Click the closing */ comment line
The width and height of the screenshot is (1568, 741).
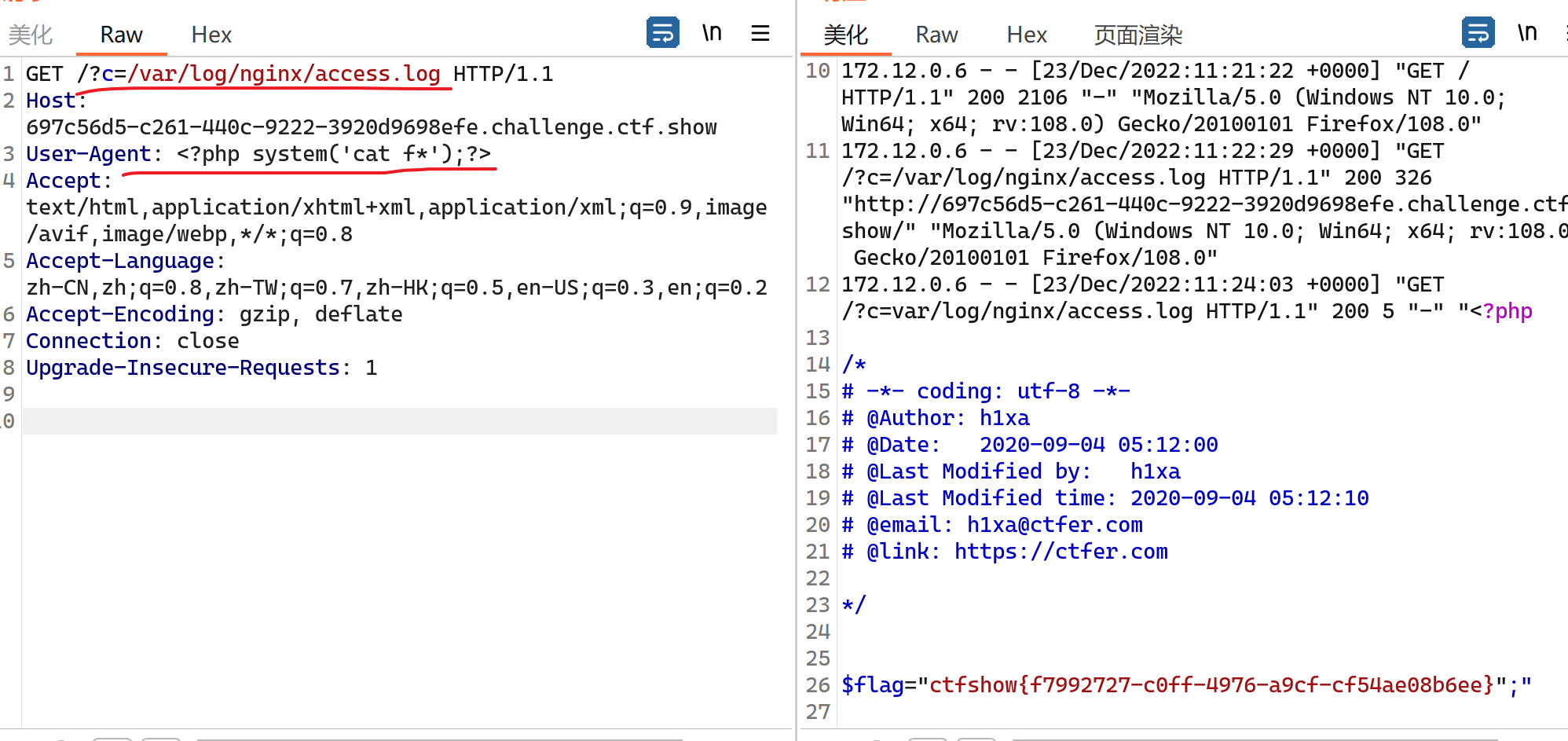coord(854,605)
